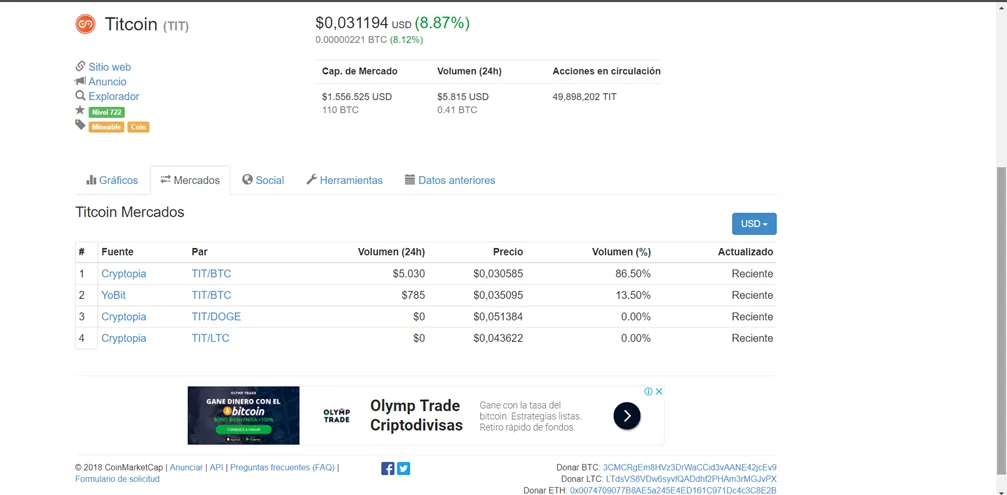Click the LTC donation address

[x=691, y=479]
